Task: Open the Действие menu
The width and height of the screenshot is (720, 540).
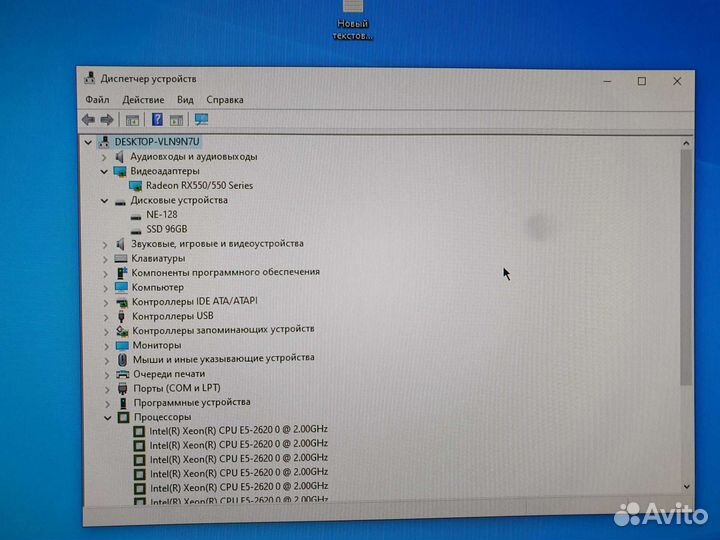Action: [143, 100]
